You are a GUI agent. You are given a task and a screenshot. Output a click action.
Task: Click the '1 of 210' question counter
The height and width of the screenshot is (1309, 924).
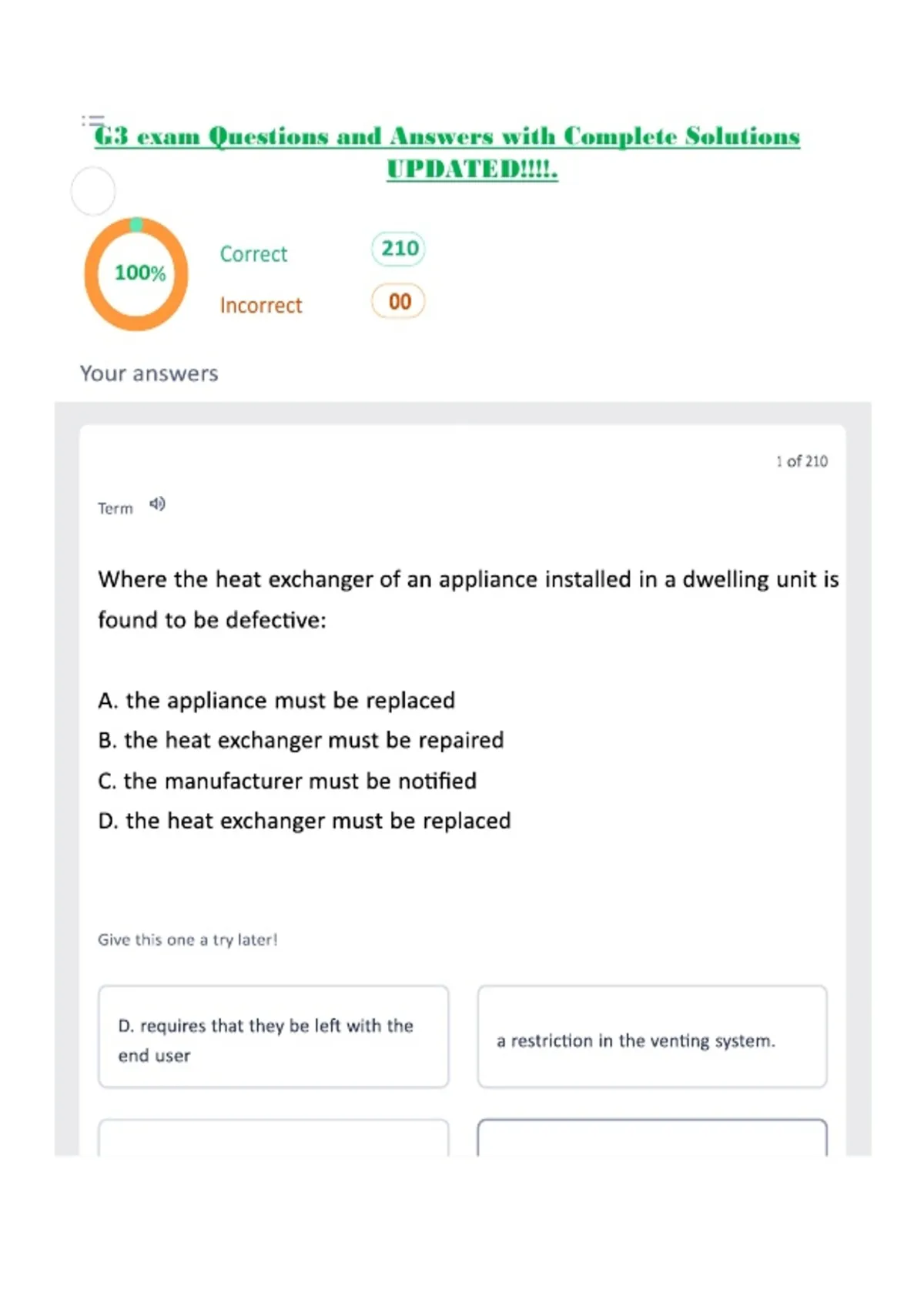pyautogui.click(x=802, y=461)
